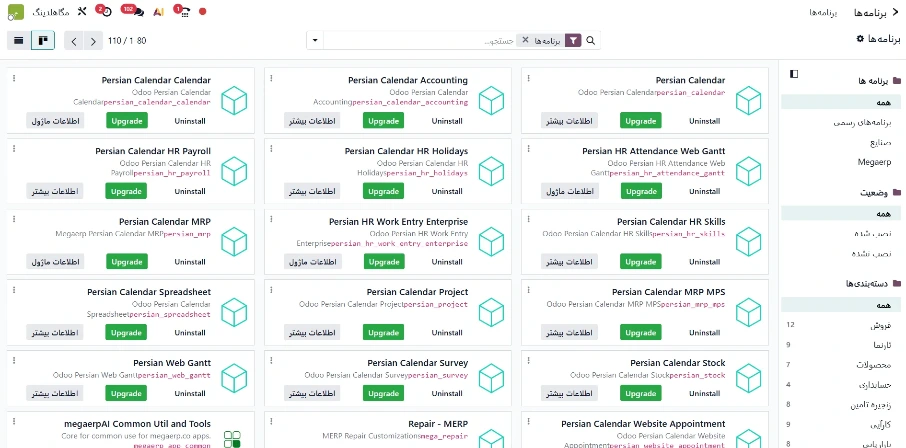The image size is (906, 448).
Task: Open Persian Calendar MRP MPS three-dot menu
Action: tap(529, 290)
